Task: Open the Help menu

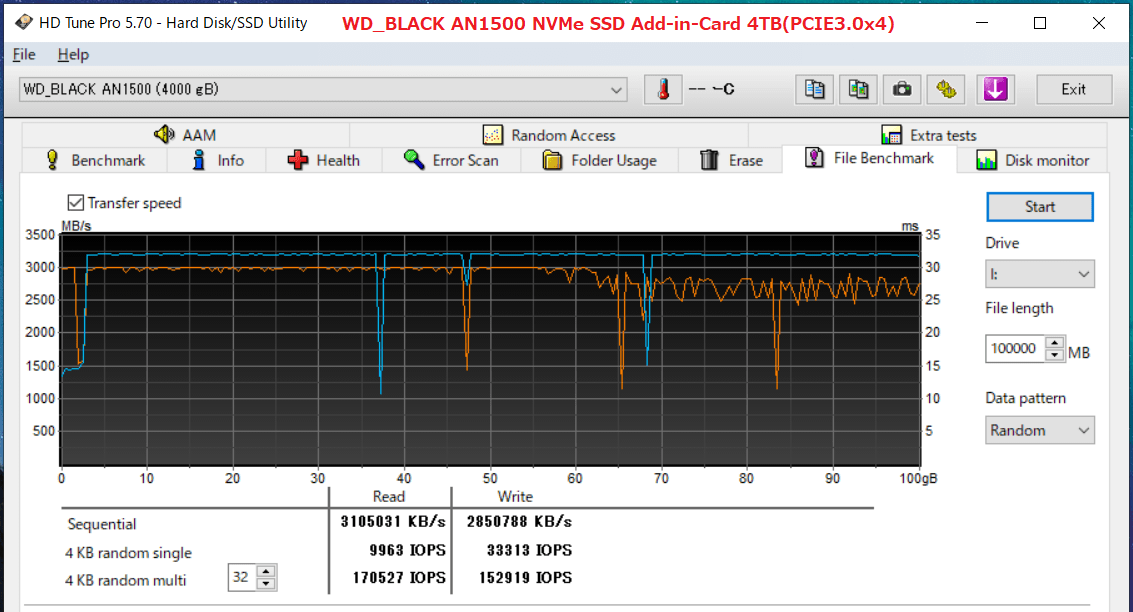Action: click(x=73, y=54)
